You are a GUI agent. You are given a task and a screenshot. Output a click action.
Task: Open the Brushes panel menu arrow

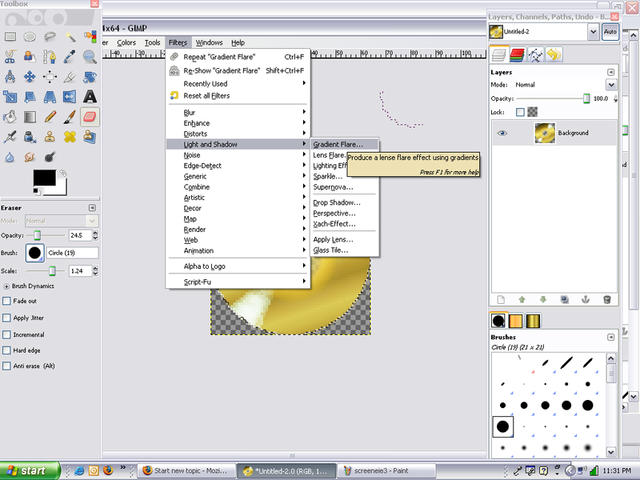[611, 337]
